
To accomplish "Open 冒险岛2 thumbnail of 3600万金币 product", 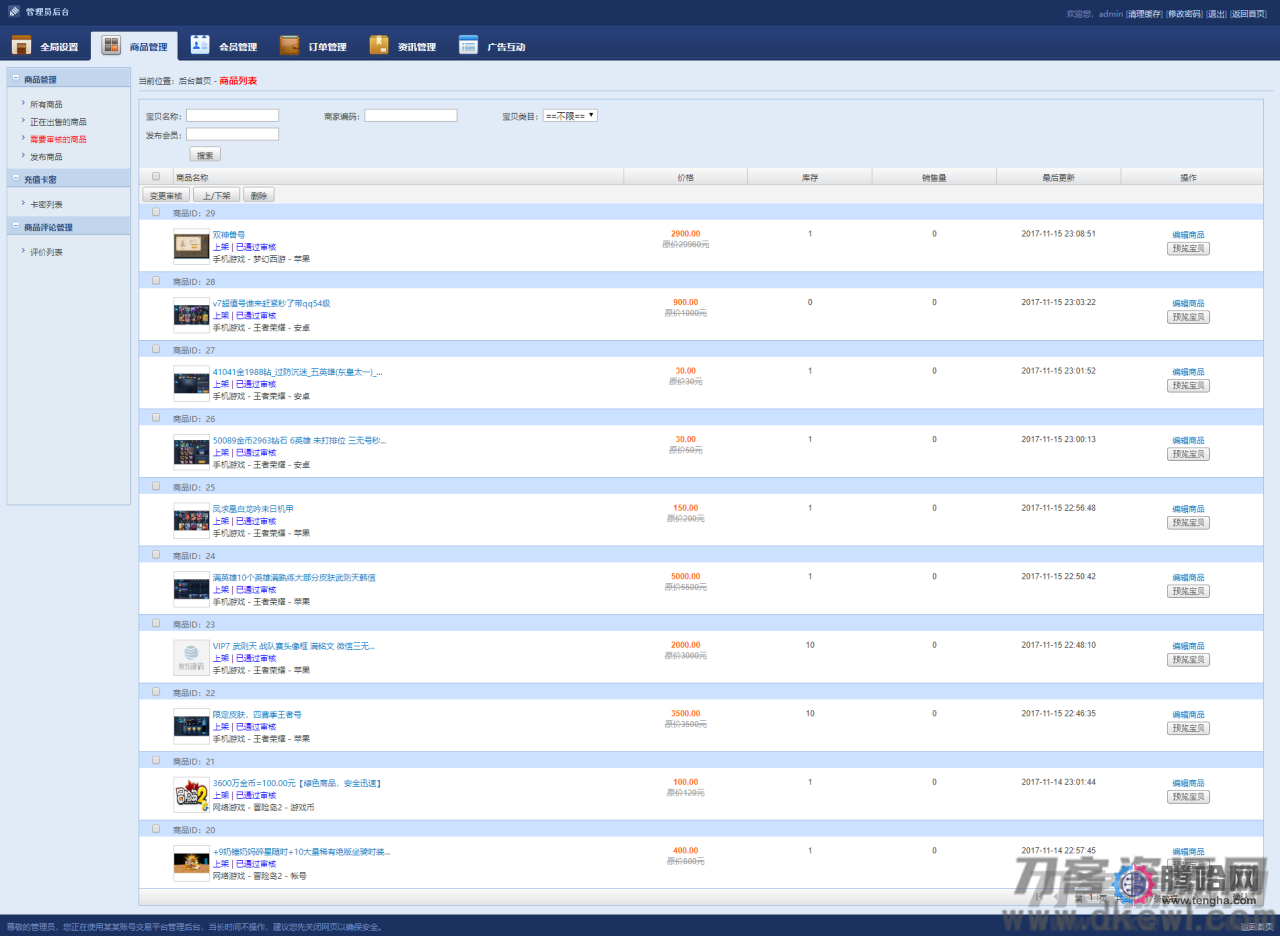I will (x=191, y=794).
